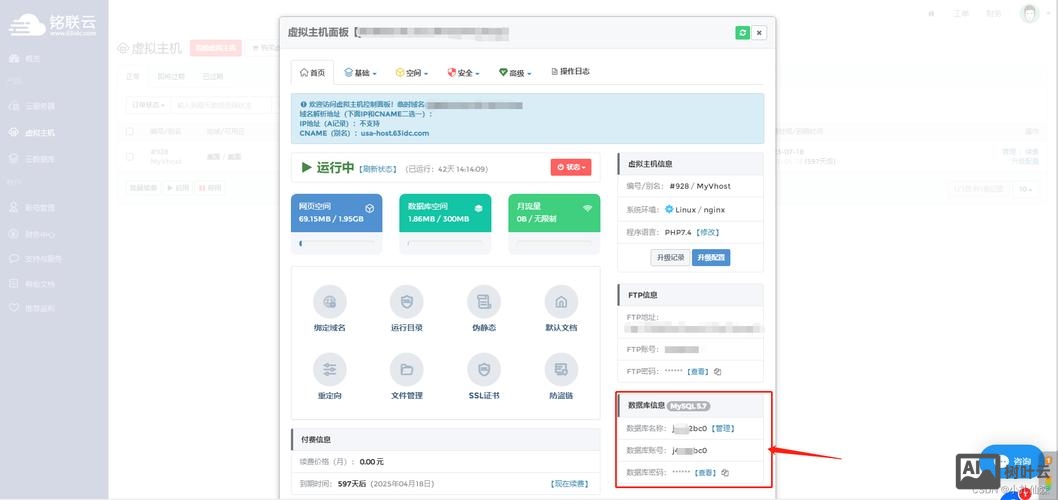Close the 虚拟主机面板 dialog
This screenshot has width=1058, height=500.
pos(759,32)
